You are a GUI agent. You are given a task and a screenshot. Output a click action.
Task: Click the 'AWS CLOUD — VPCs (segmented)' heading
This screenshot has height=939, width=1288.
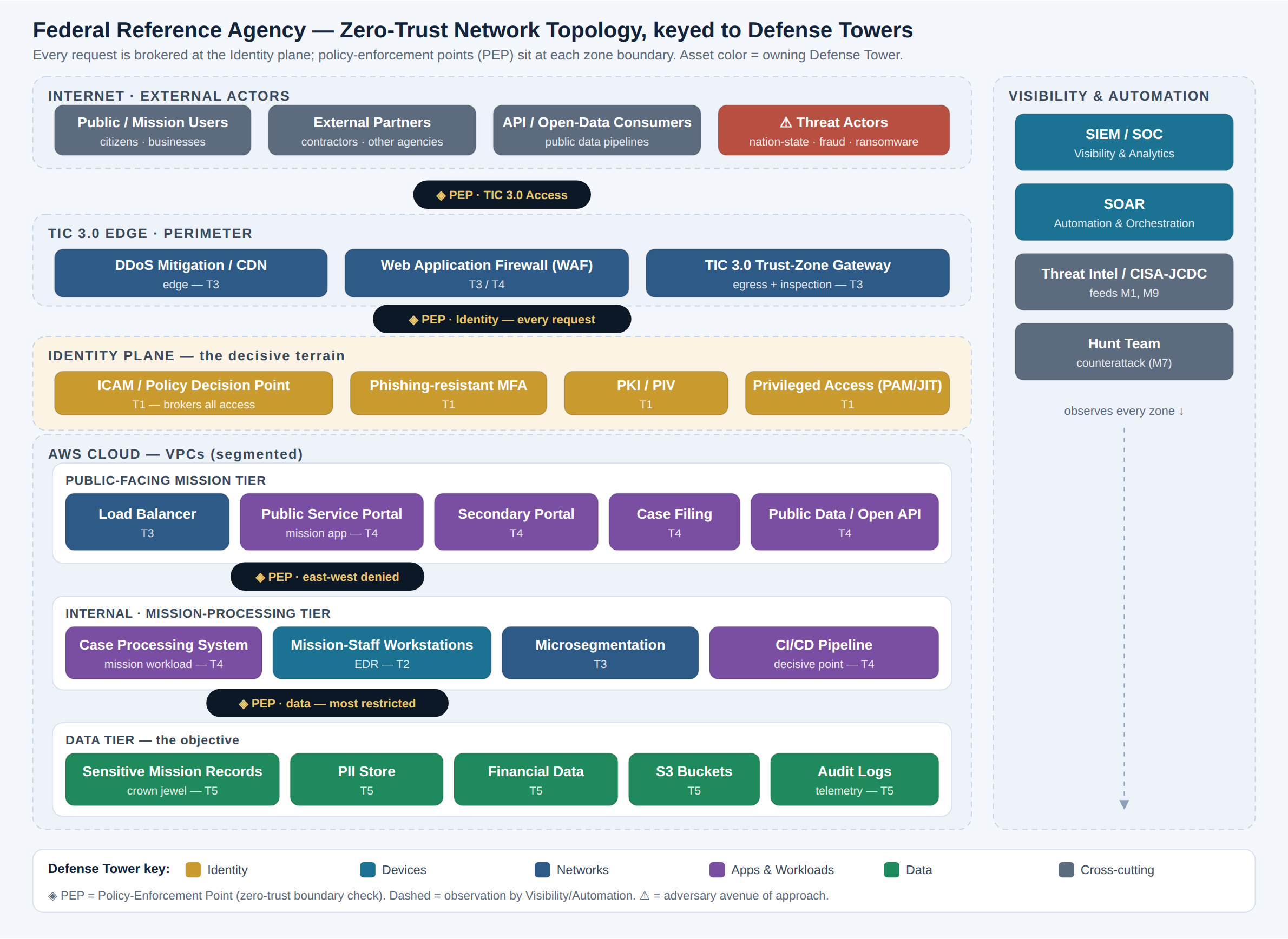coord(176,454)
